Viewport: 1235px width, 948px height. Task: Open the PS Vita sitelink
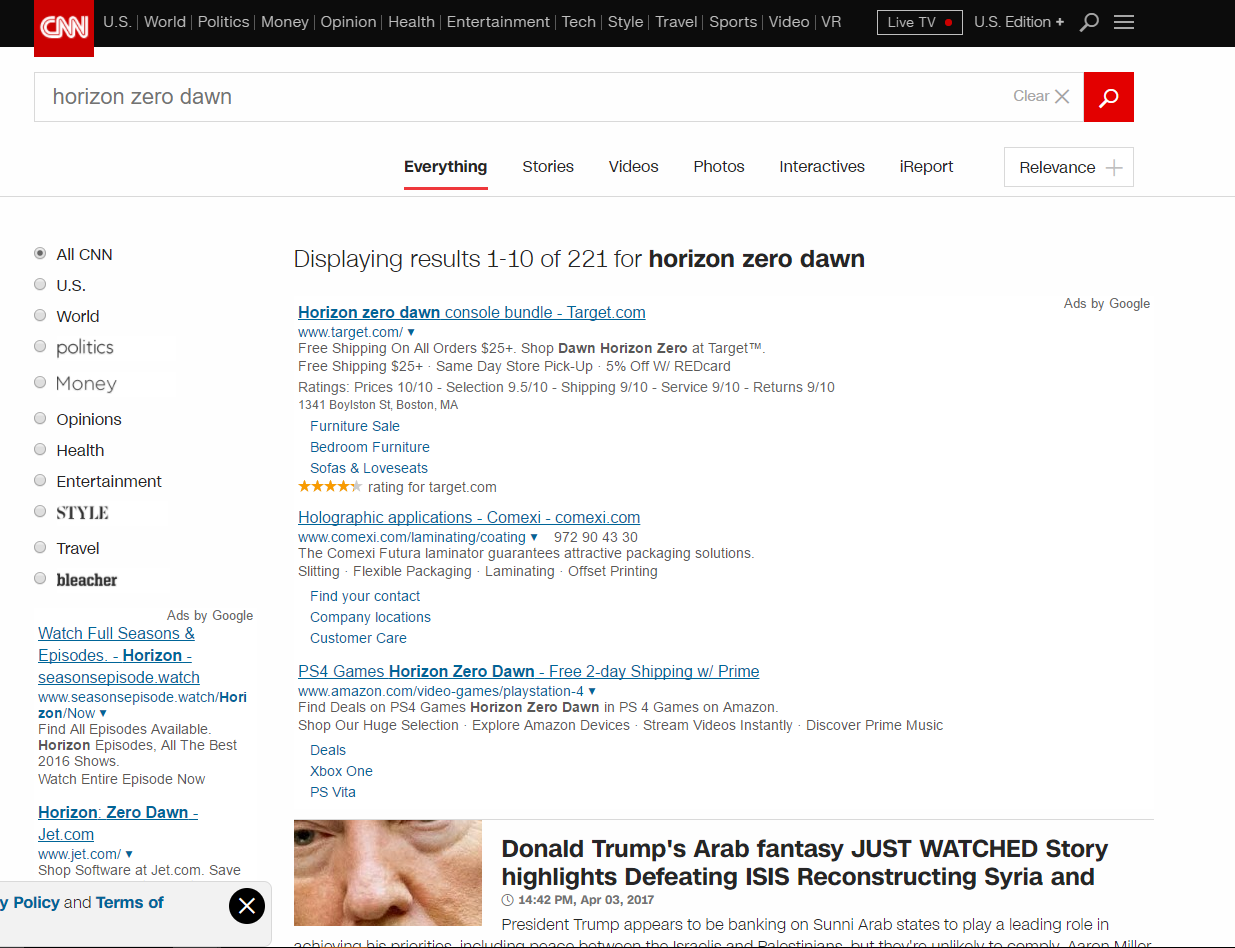tap(333, 792)
